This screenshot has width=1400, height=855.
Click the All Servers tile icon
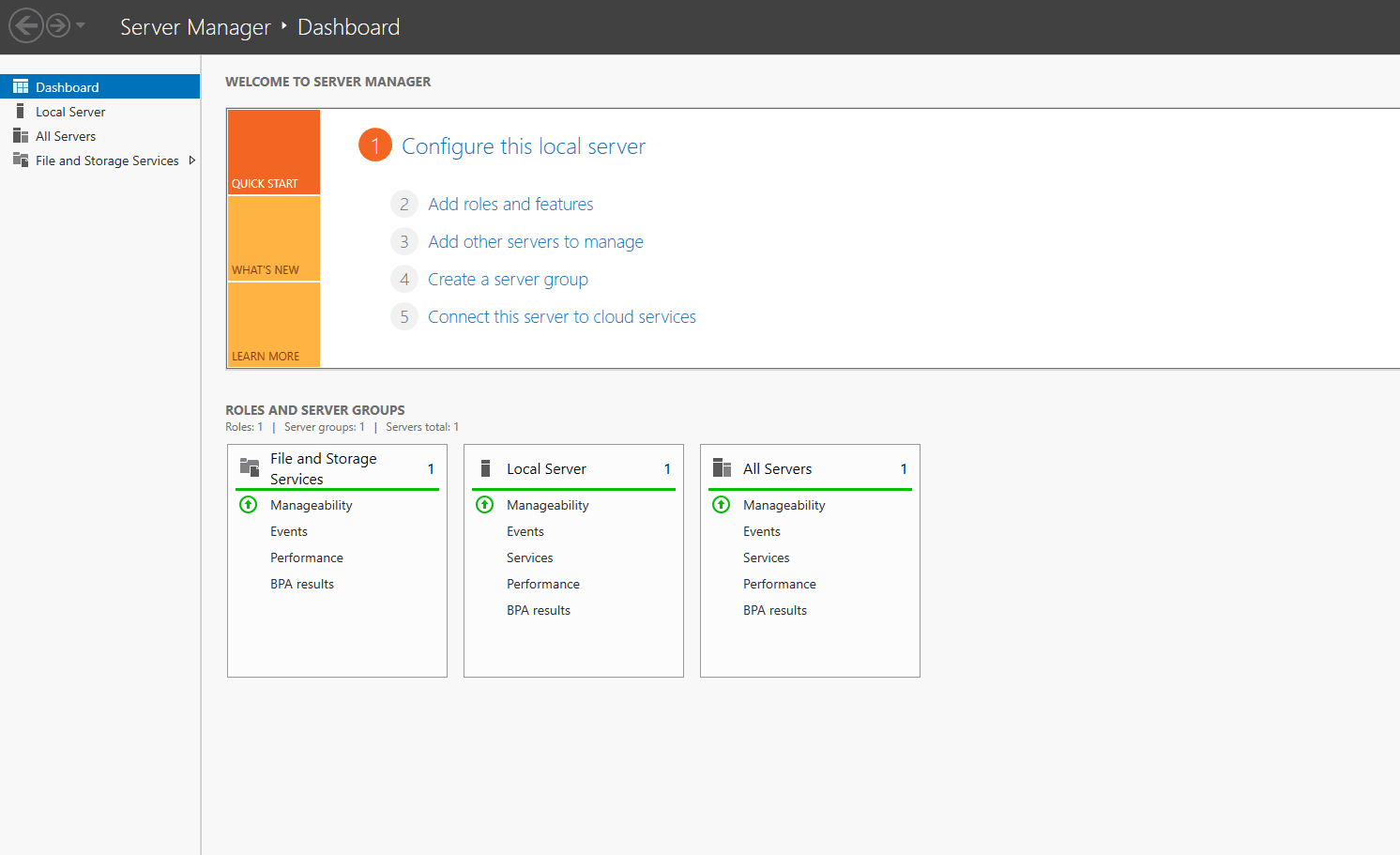point(722,468)
